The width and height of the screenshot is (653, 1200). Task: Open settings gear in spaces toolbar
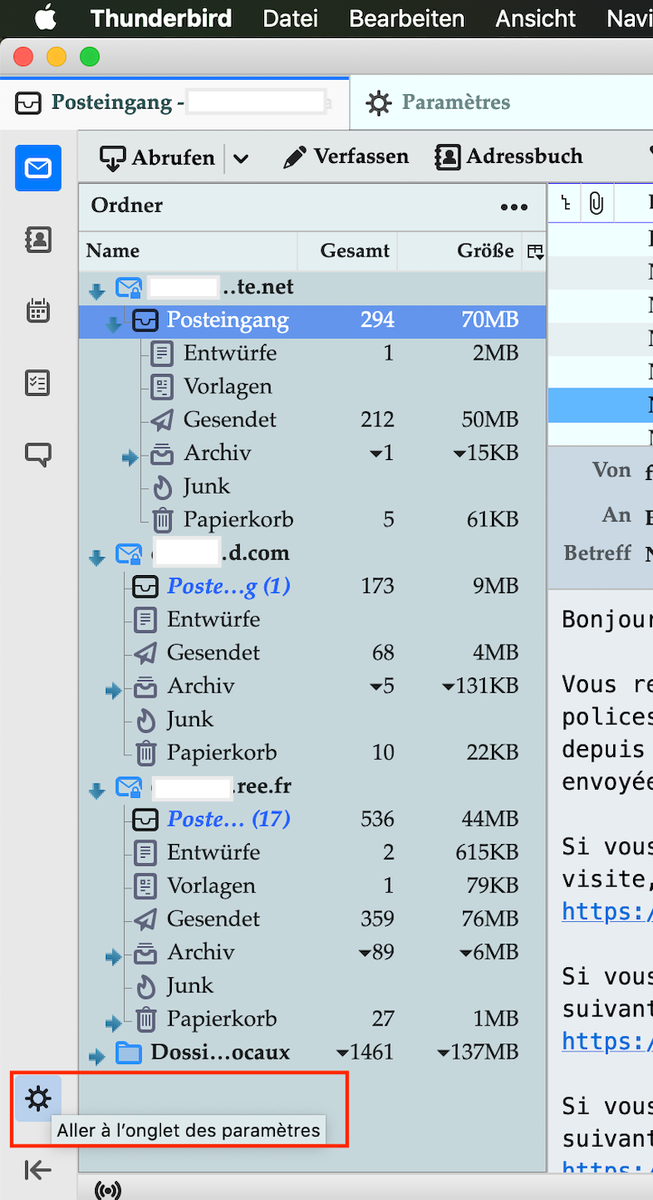[x=38, y=1100]
